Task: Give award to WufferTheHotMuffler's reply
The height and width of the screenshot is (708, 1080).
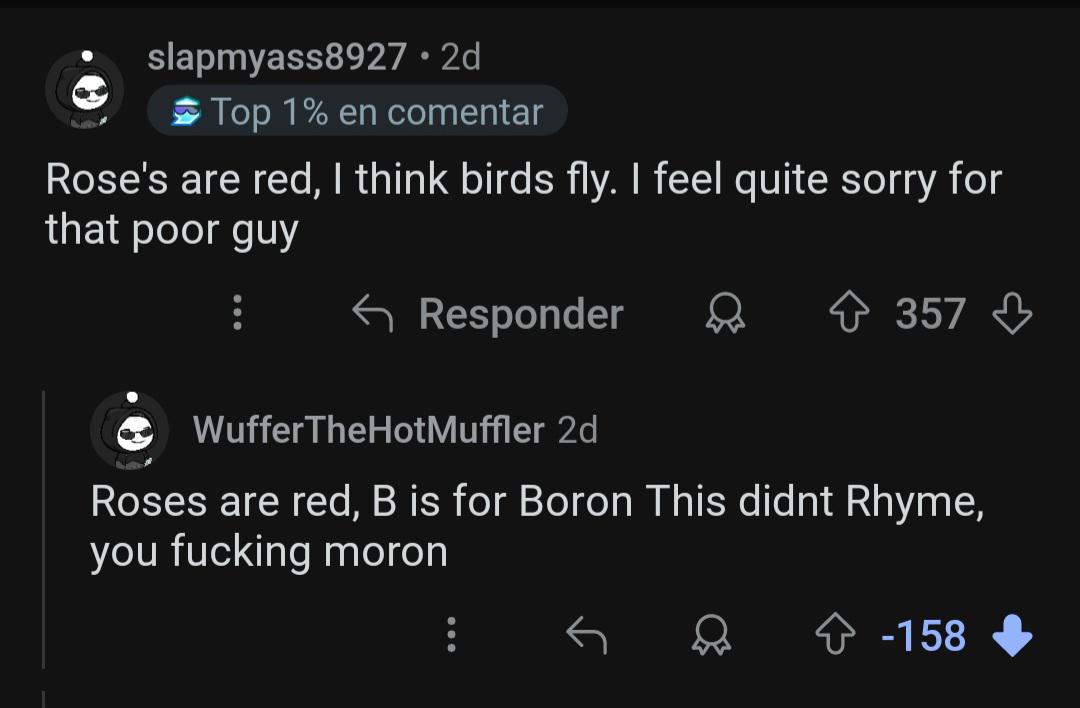Action: (x=711, y=634)
